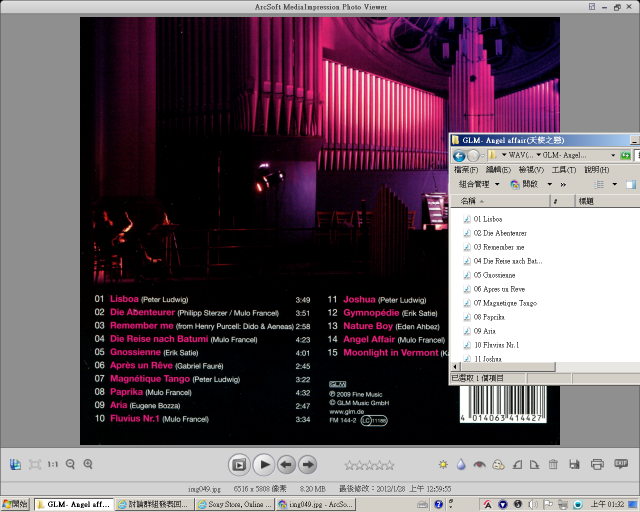Zoom in with the plus magnifier
Viewport: 640px width, 512px height.
[88, 464]
